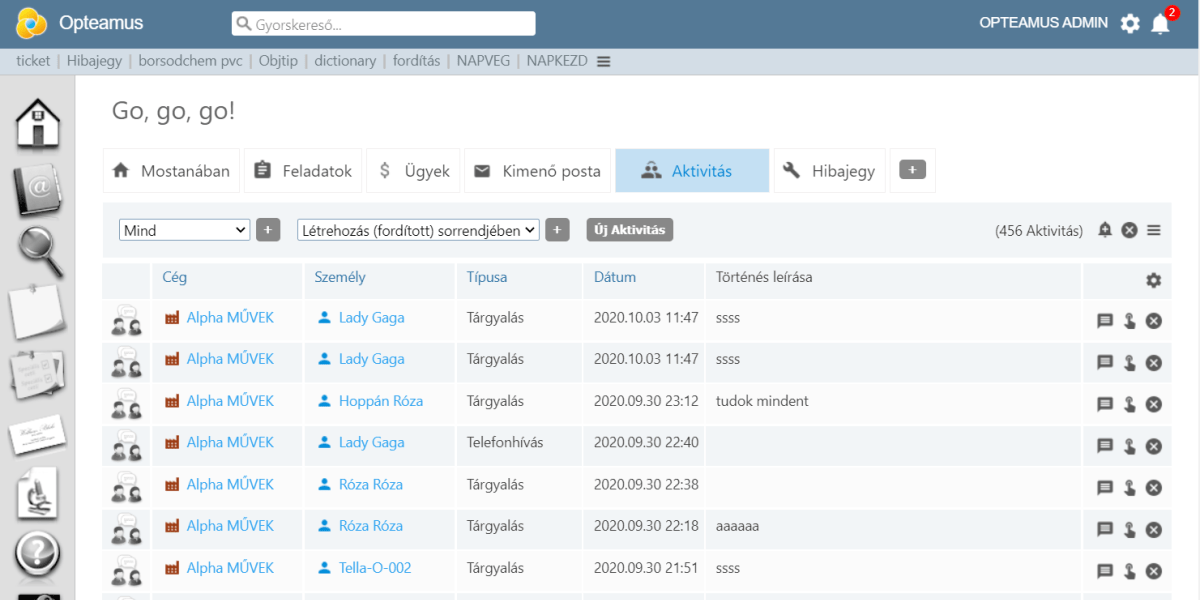Click delete icon on first activity row
The height and width of the screenshot is (600, 1200).
pos(1153,321)
